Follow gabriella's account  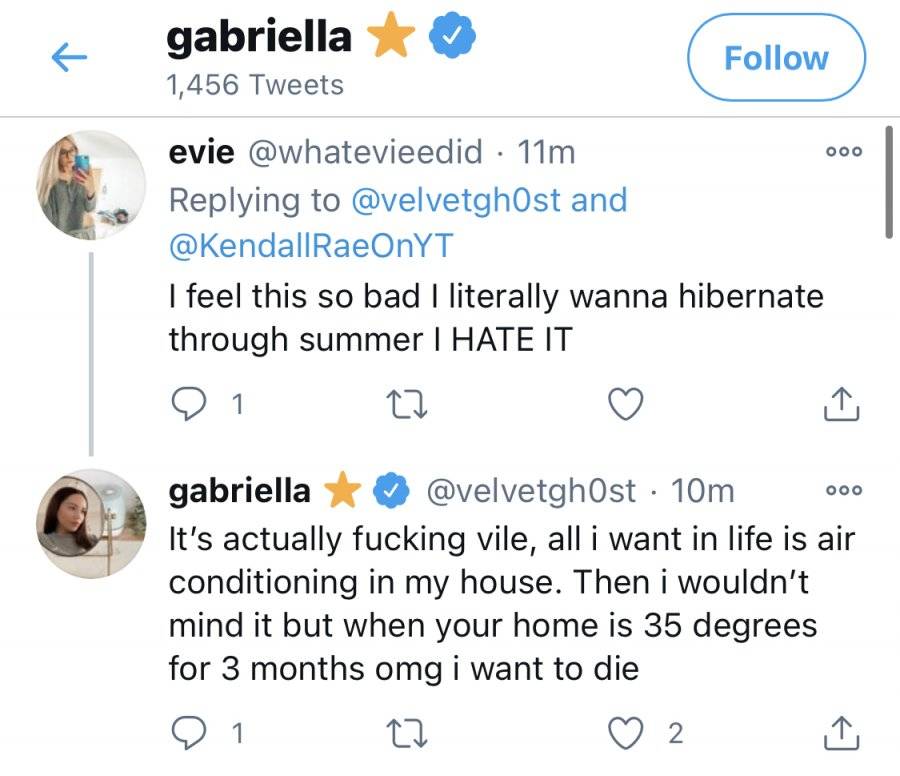(x=776, y=58)
